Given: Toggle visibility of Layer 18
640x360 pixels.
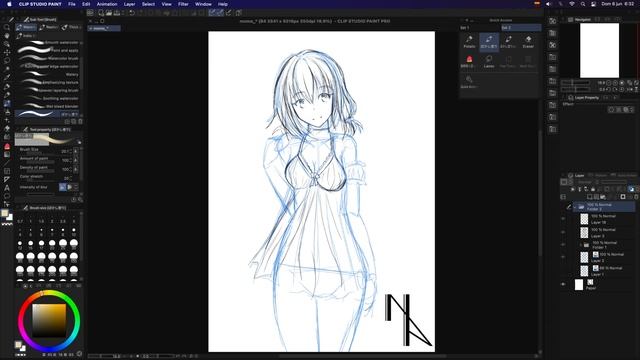Looking at the screenshot, I should point(563,219).
